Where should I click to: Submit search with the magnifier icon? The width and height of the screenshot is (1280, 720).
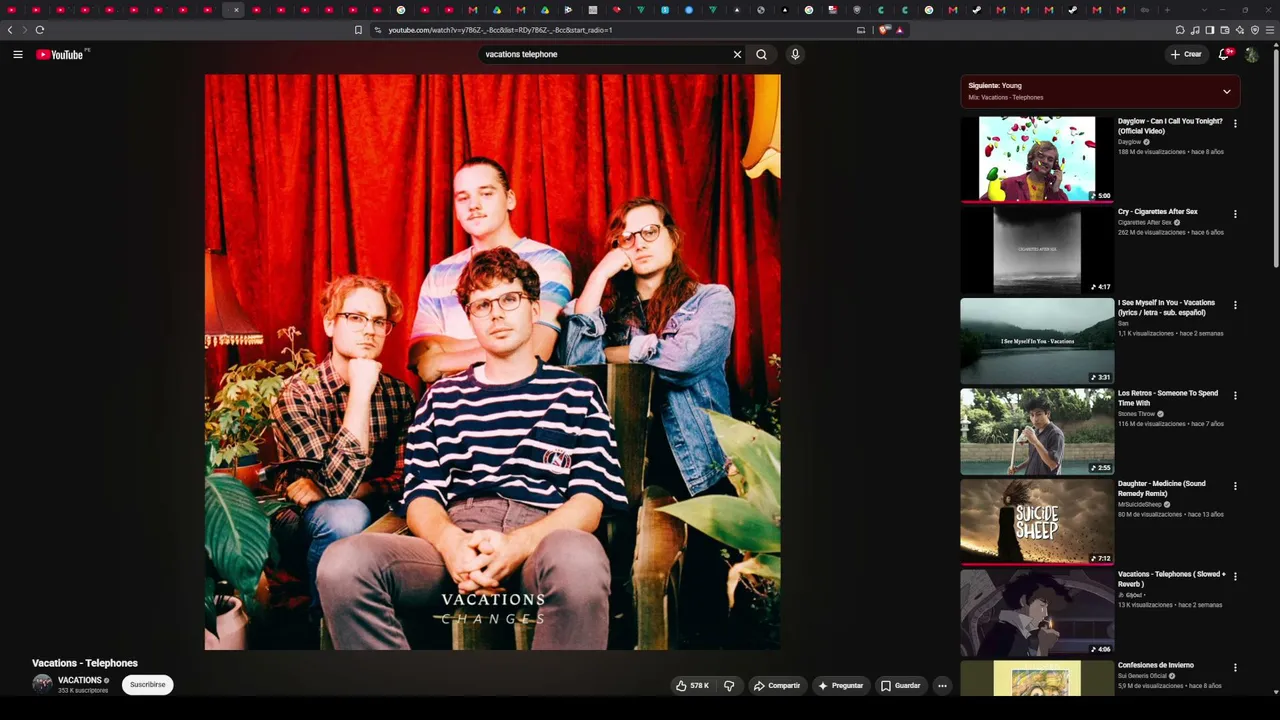761,54
